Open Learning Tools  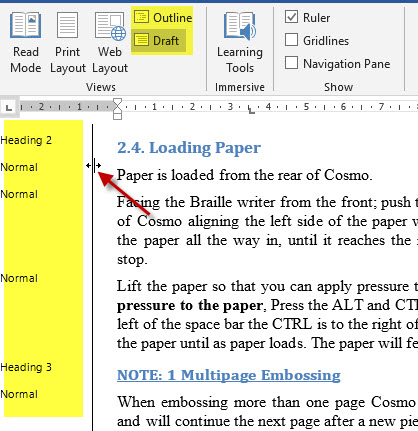[240, 43]
